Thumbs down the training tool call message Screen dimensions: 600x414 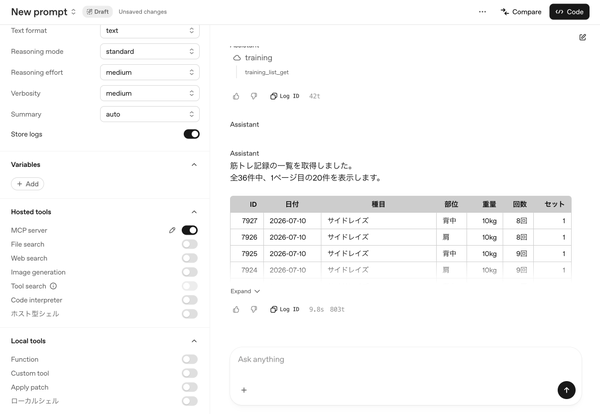tap(254, 96)
